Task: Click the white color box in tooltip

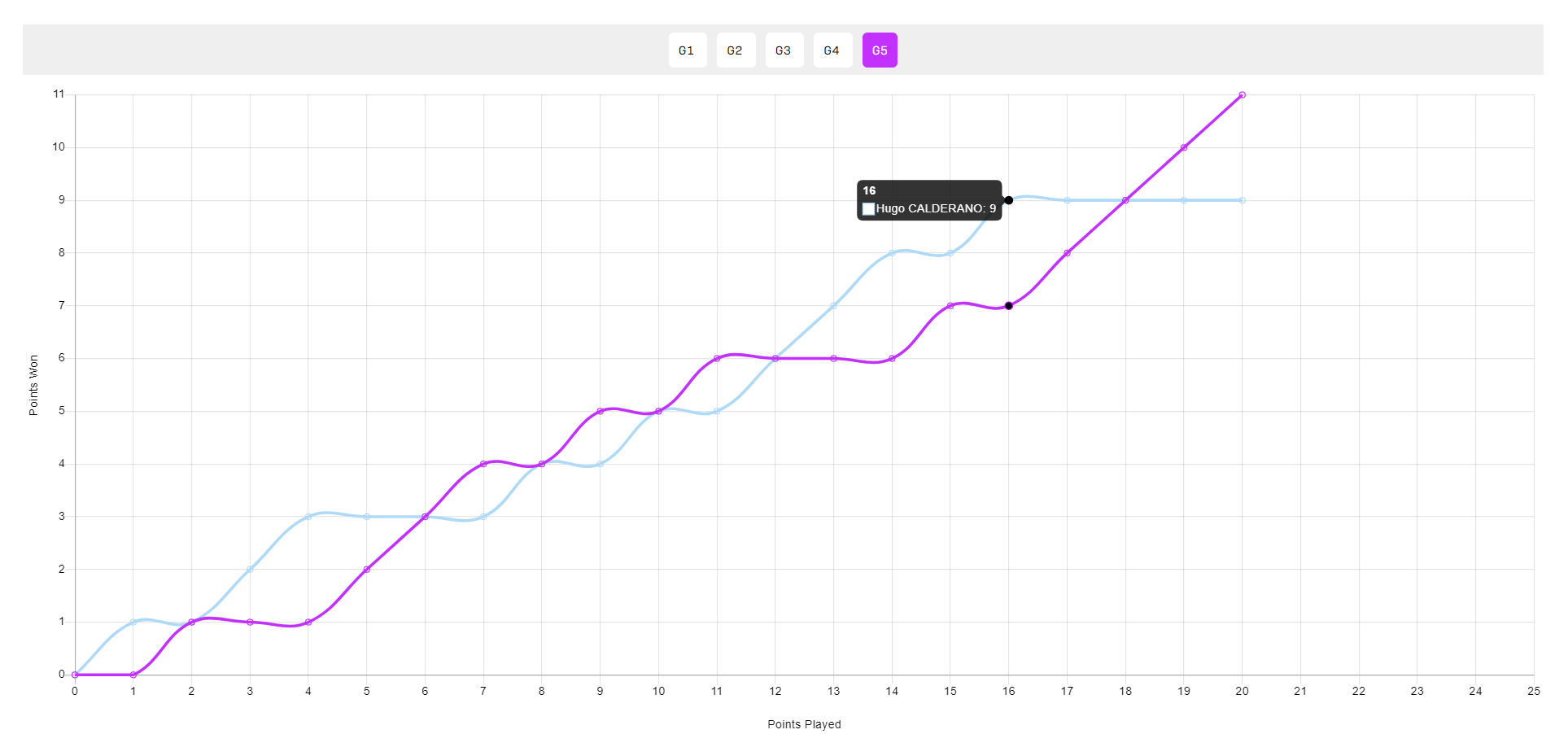Action: tap(868, 209)
